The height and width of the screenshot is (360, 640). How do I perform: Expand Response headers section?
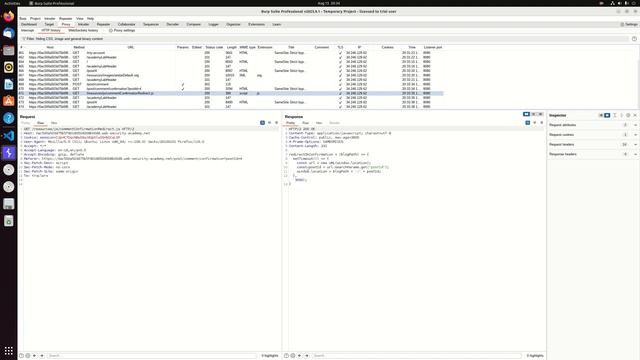tap(593, 154)
